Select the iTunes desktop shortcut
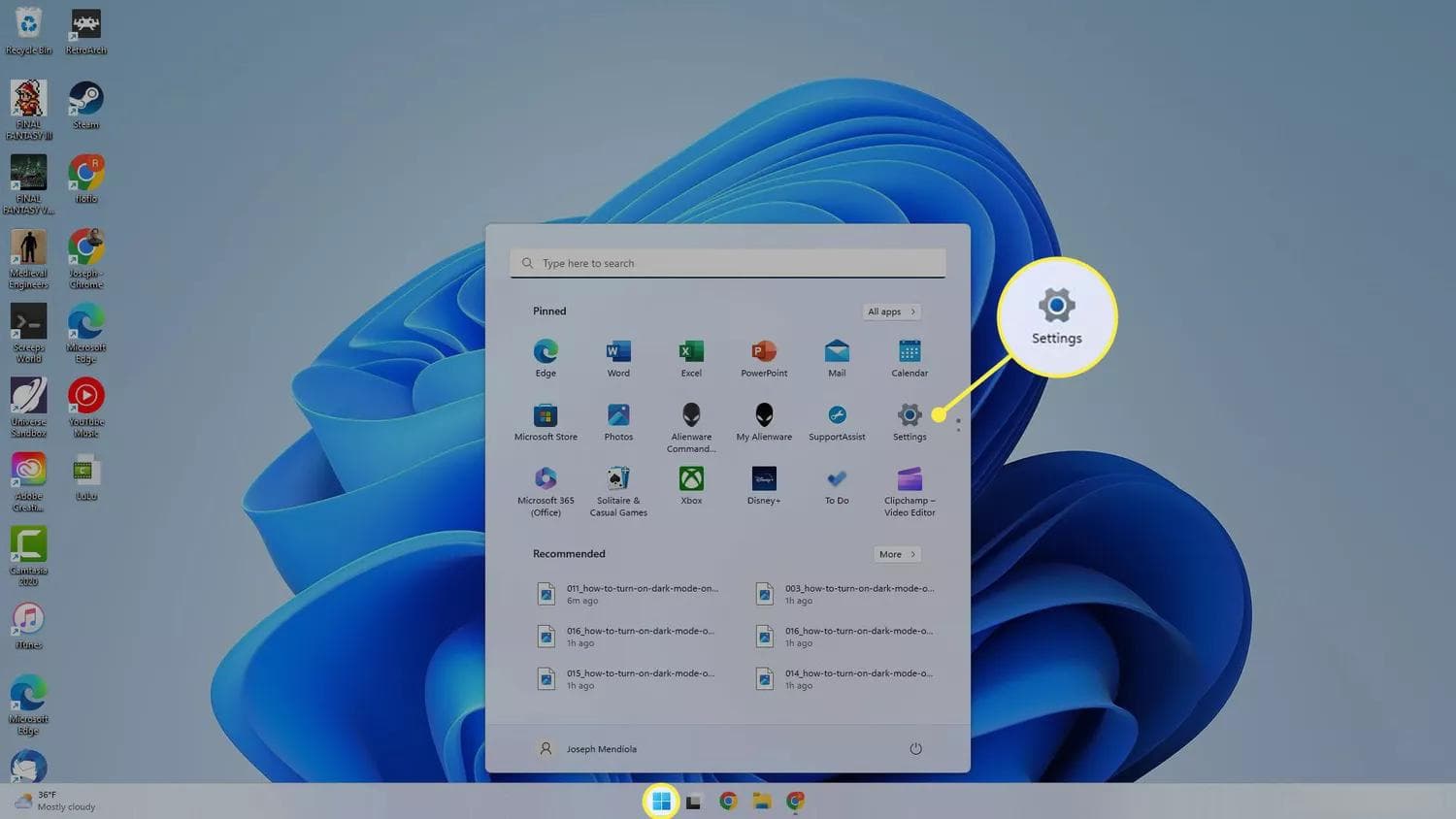Screen dimensions: 1456x819 click(28, 626)
